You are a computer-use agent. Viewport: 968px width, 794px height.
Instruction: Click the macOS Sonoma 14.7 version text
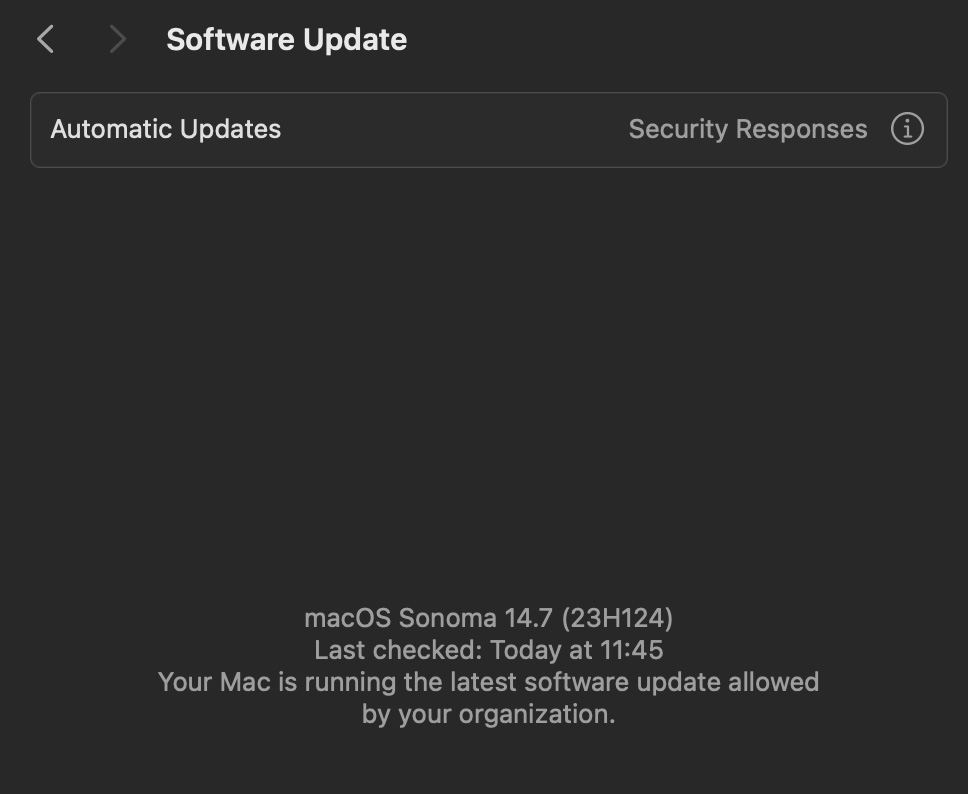(x=428, y=618)
